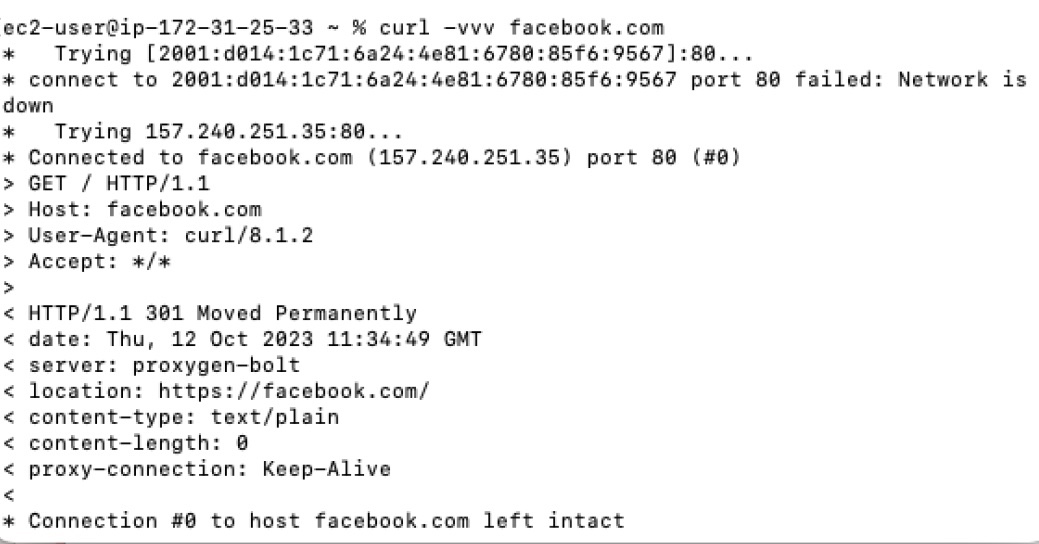
Task: Click the 'server: proxygen-bolt' header
Action: (x=164, y=365)
